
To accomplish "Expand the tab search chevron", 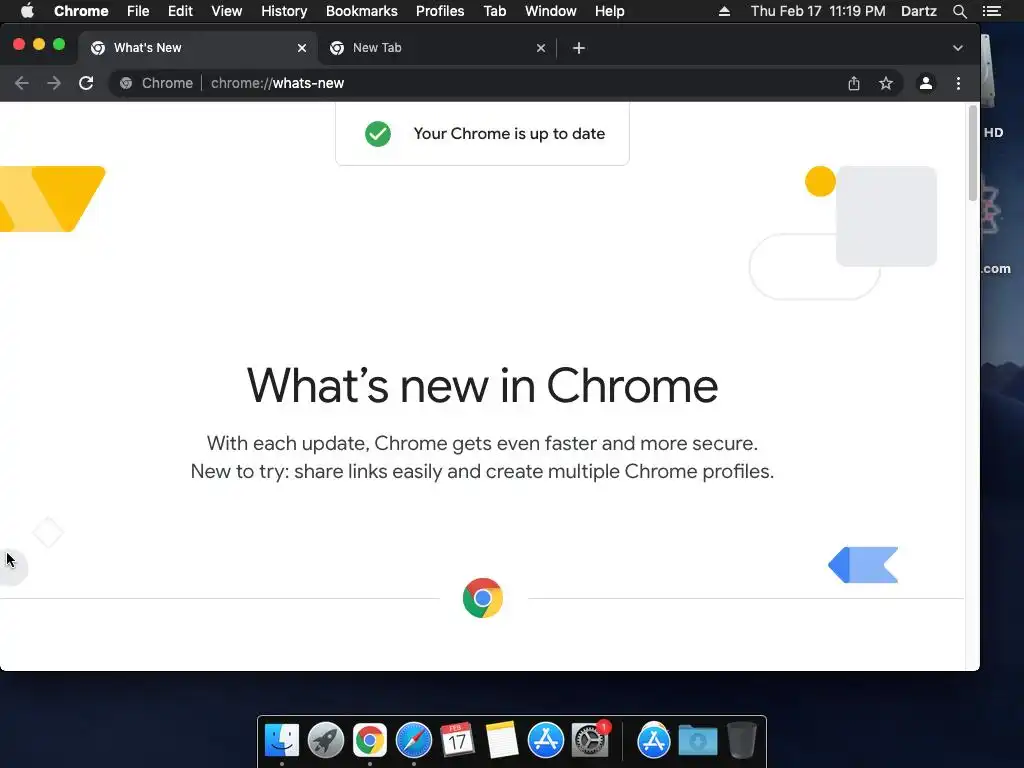I will [957, 48].
